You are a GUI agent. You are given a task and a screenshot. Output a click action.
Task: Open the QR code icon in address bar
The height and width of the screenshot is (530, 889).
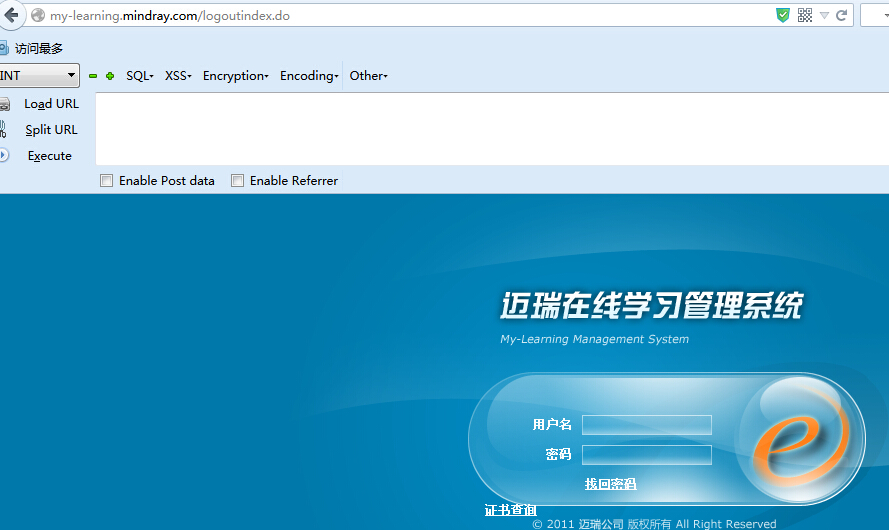point(805,15)
